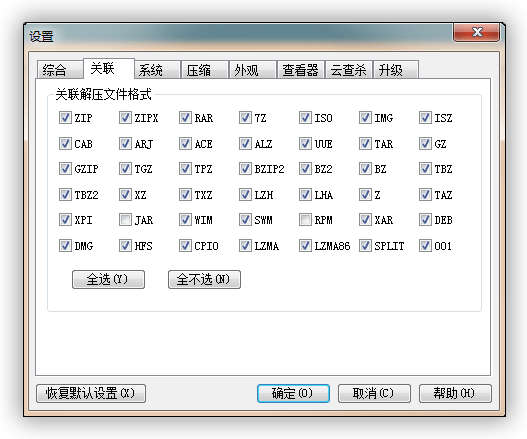527x439 pixels.
Task: Open the 系统 tab
Action: tap(157, 70)
